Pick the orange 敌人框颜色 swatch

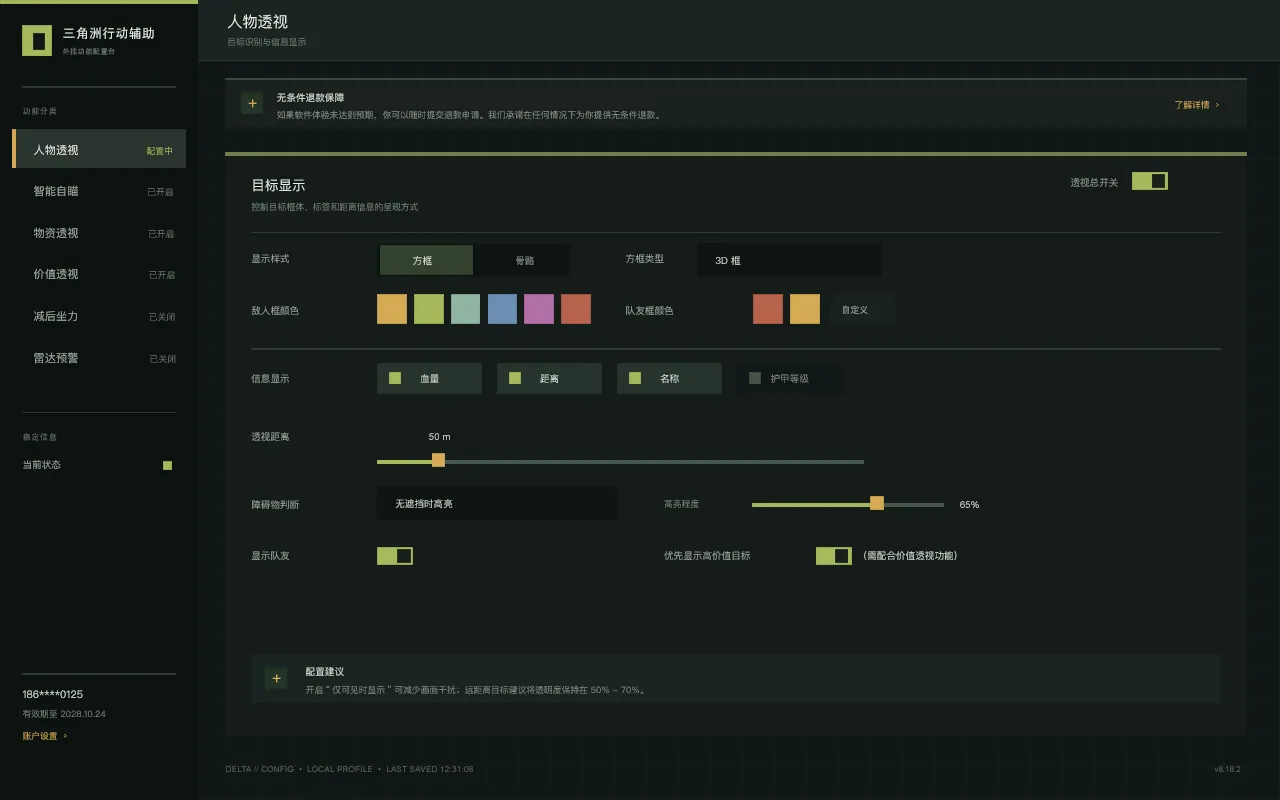click(x=392, y=309)
